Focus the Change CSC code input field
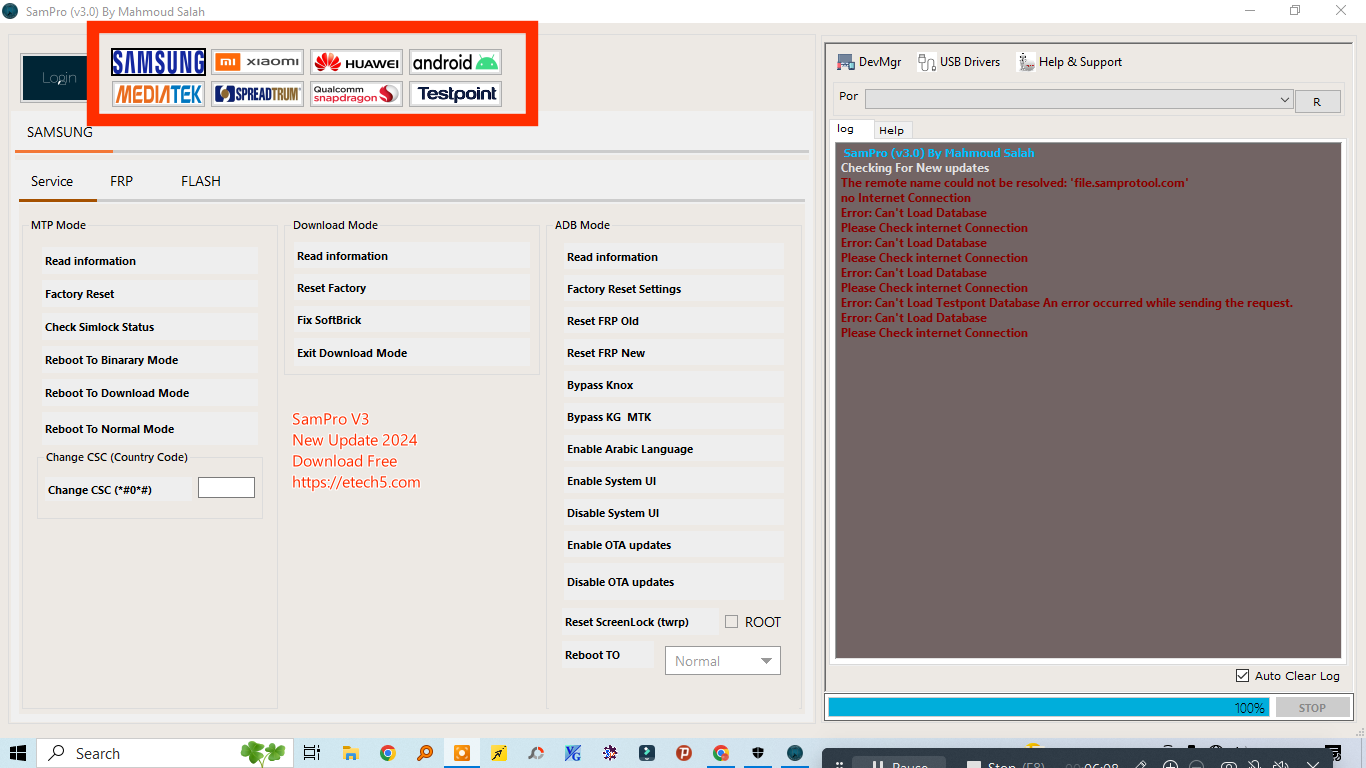The height and width of the screenshot is (768, 1366). point(226,487)
